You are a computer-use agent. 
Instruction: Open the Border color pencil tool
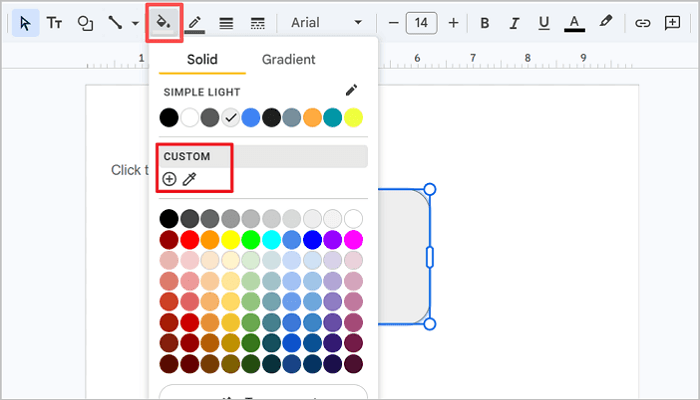(x=195, y=23)
